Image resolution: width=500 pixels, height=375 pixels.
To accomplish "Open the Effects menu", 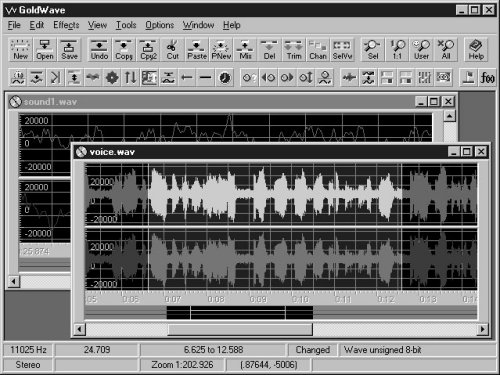I will pos(66,25).
